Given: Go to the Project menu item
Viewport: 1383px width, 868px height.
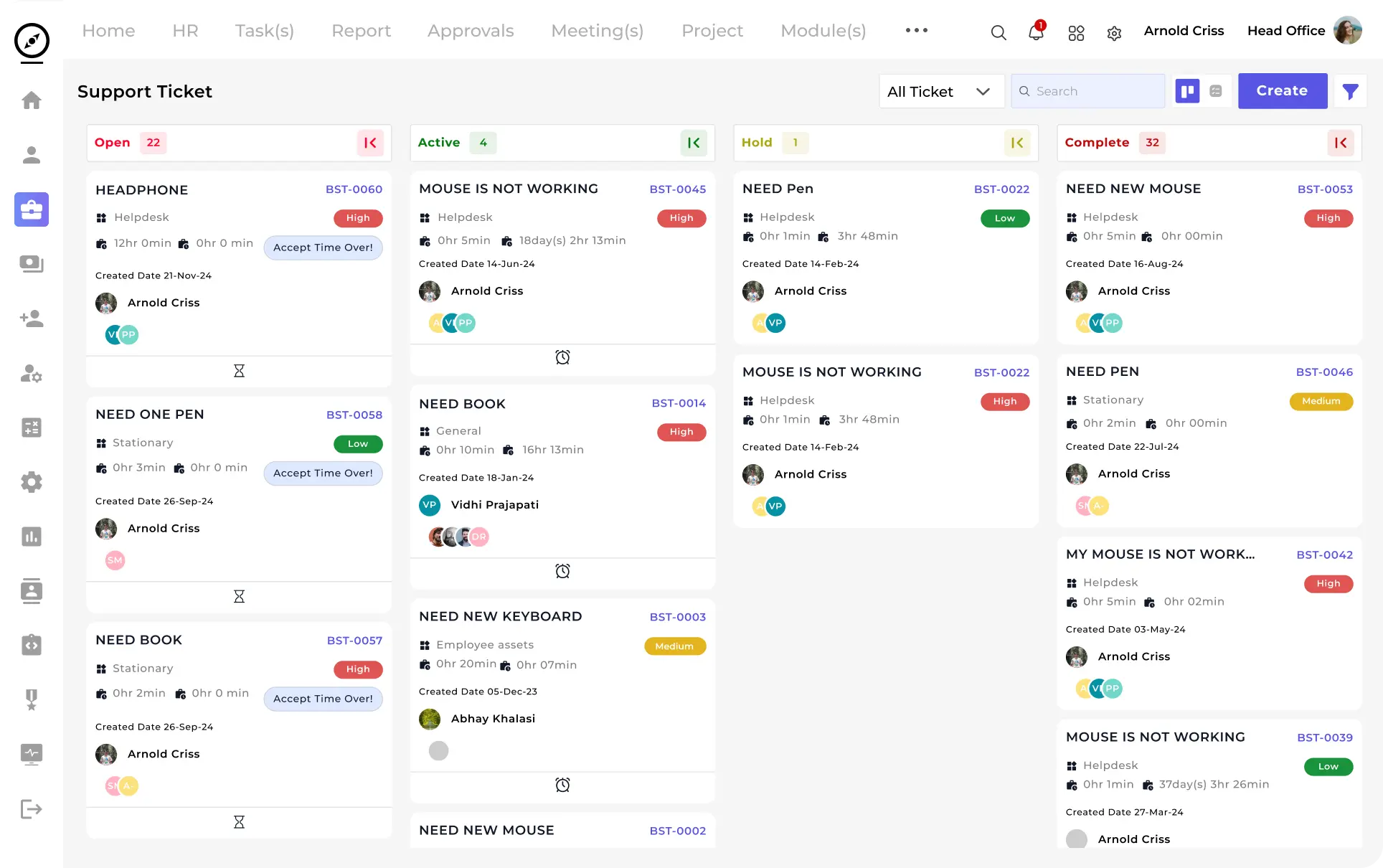Looking at the screenshot, I should (712, 31).
